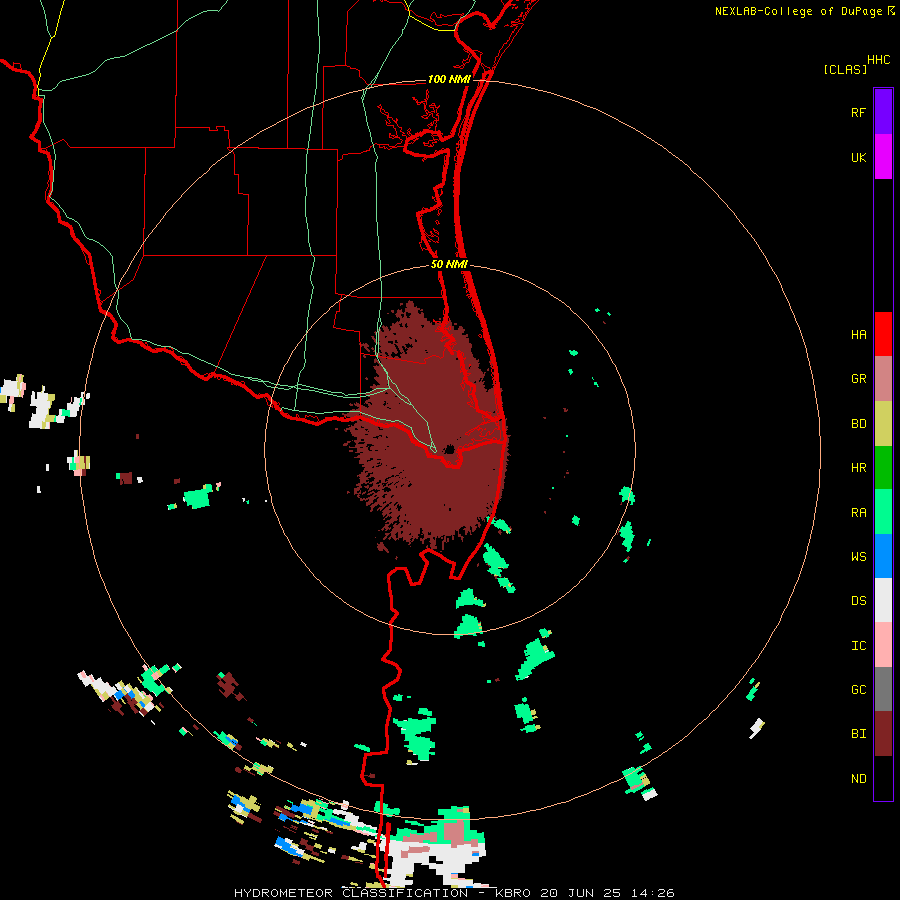Click the 'HHC' product label
Image resolution: width=900 pixels, height=900 pixels.
(x=879, y=60)
